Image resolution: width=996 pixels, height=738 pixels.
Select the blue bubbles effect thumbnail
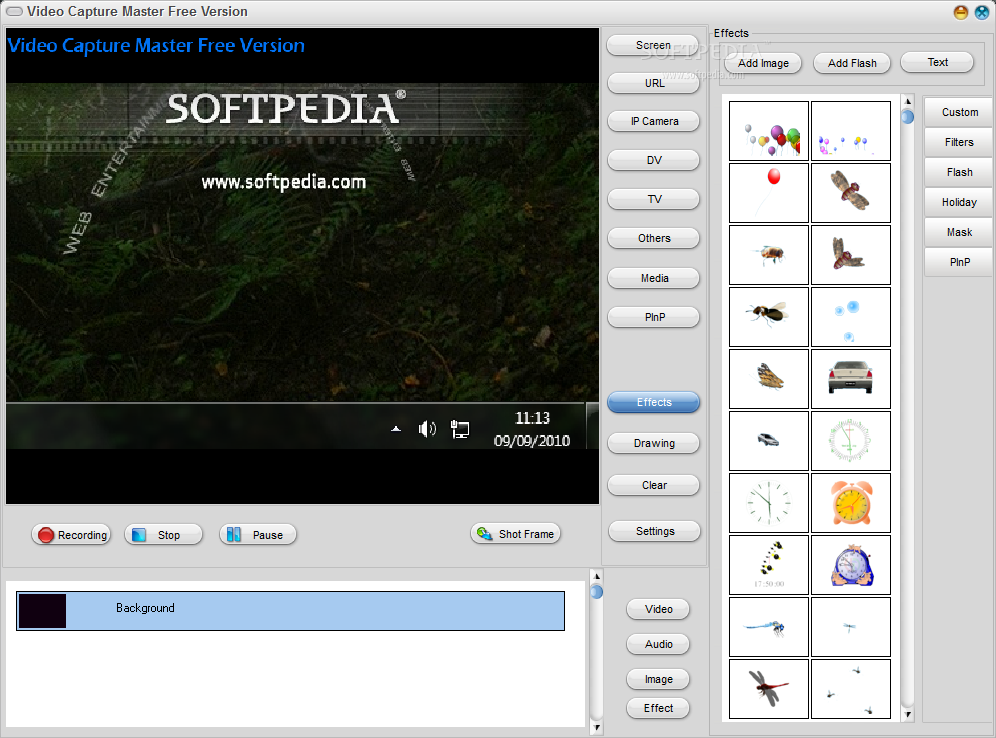click(851, 317)
